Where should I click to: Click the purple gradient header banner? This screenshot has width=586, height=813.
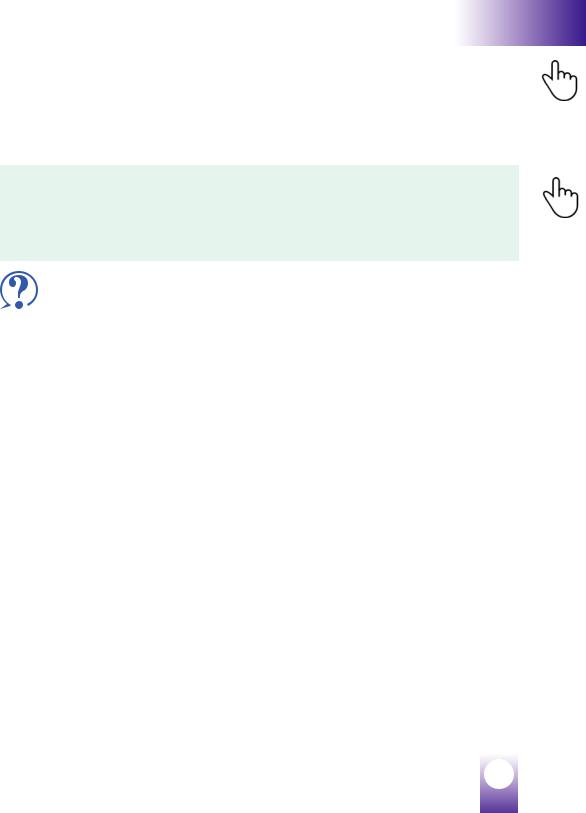tap(521, 23)
